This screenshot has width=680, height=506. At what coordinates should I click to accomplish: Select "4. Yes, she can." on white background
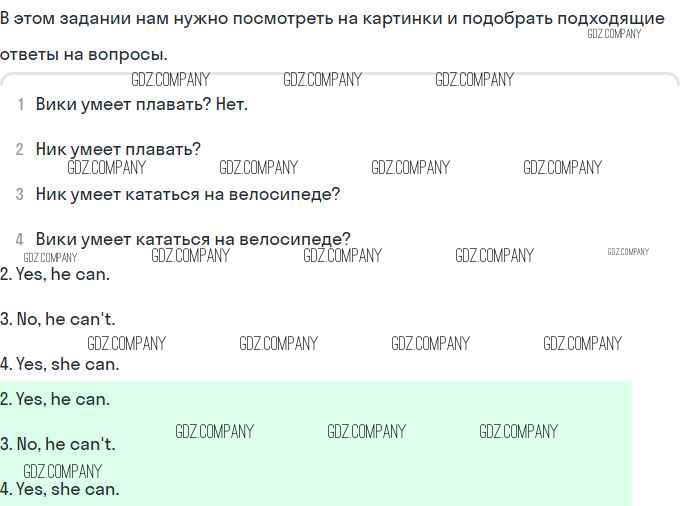[60, 364]
